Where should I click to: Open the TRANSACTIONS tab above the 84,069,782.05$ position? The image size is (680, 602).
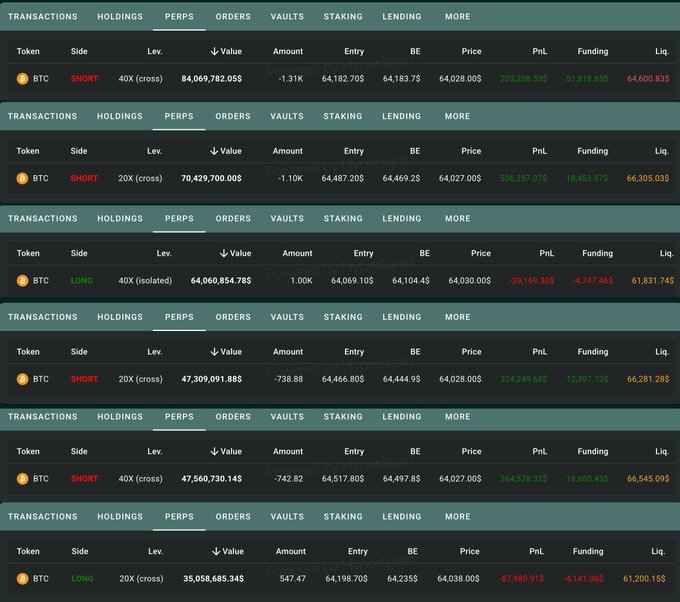[42, 16]
